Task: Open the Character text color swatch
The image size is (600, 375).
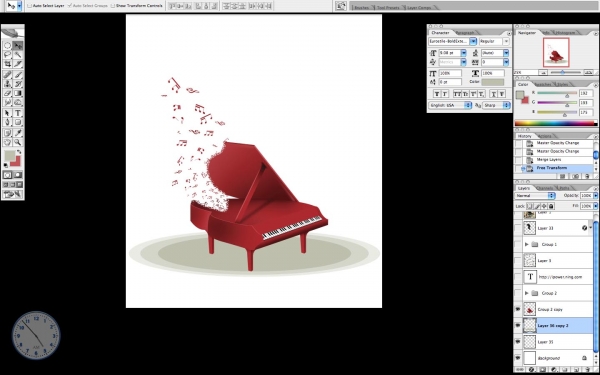Action: 492,82
